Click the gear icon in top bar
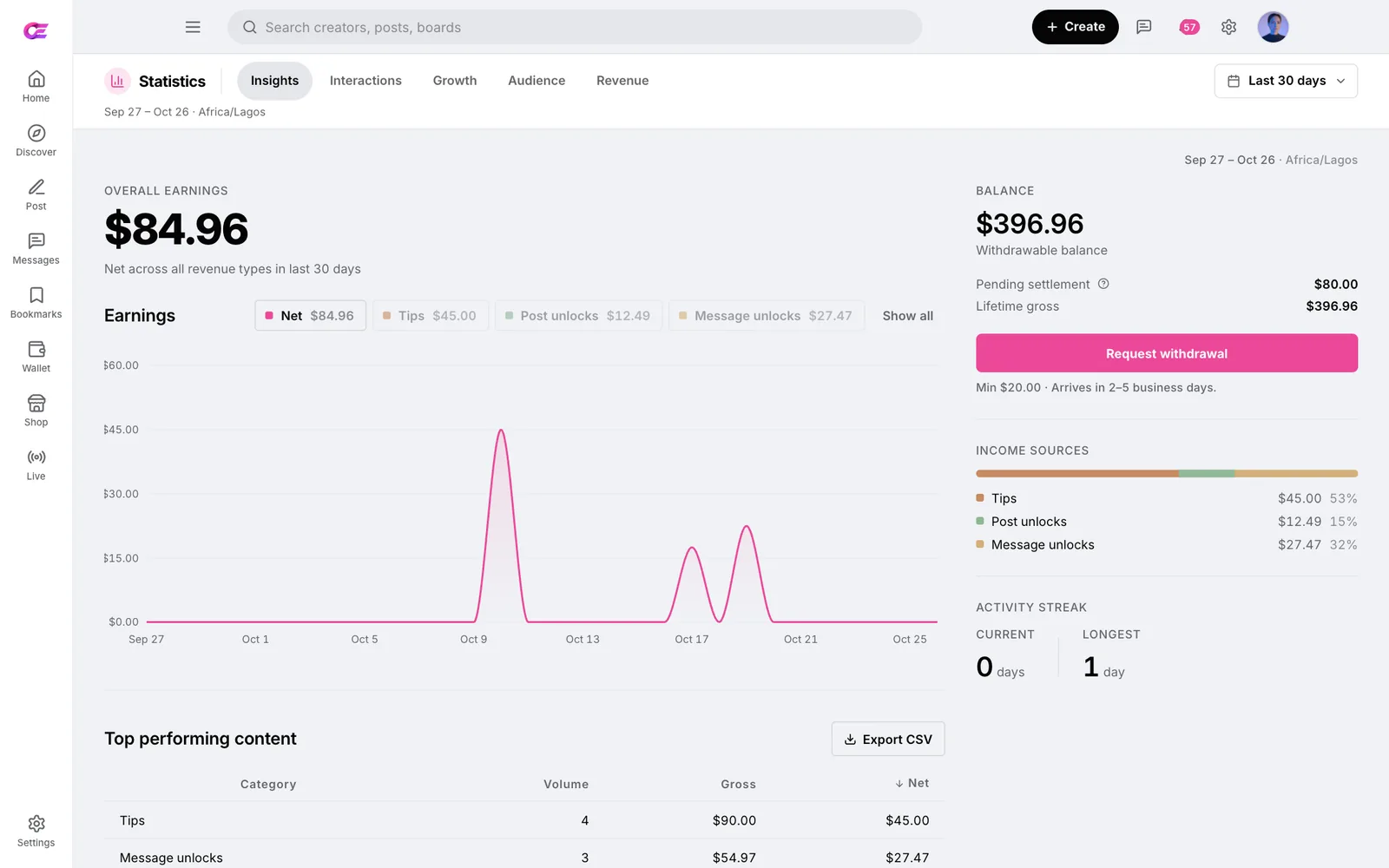Image resolution: width=1389 pixels, height=868 pixels. click(x=1228, y=27)
